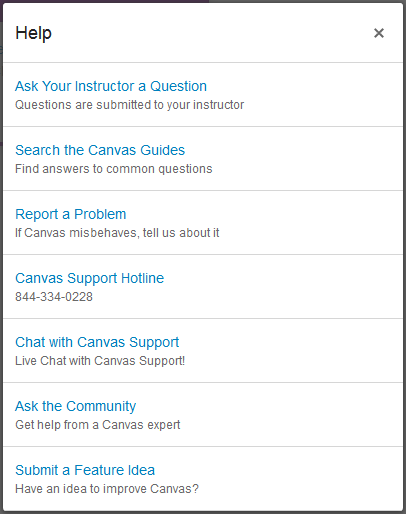This screenshot has width=406, height=514.
Task: Click blank header area beside the Help title
Action: click(x=210, y=33)
